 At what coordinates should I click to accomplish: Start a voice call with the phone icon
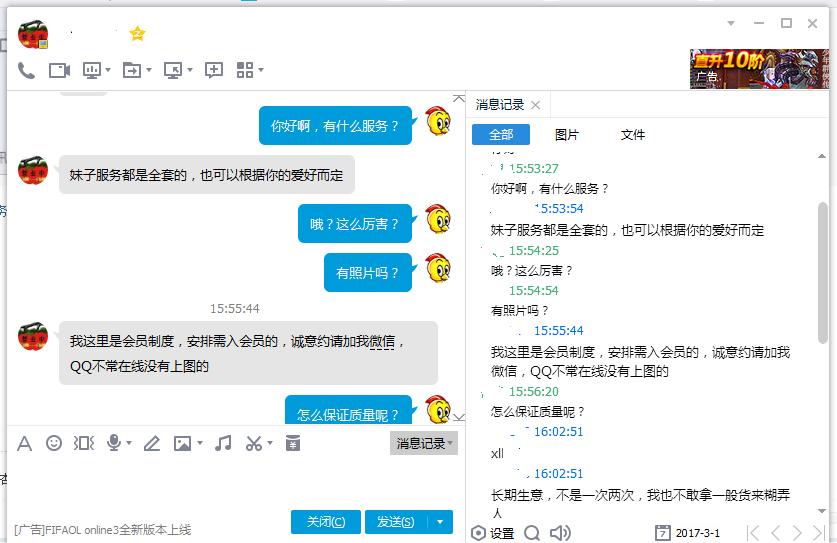tap(26, 70)
